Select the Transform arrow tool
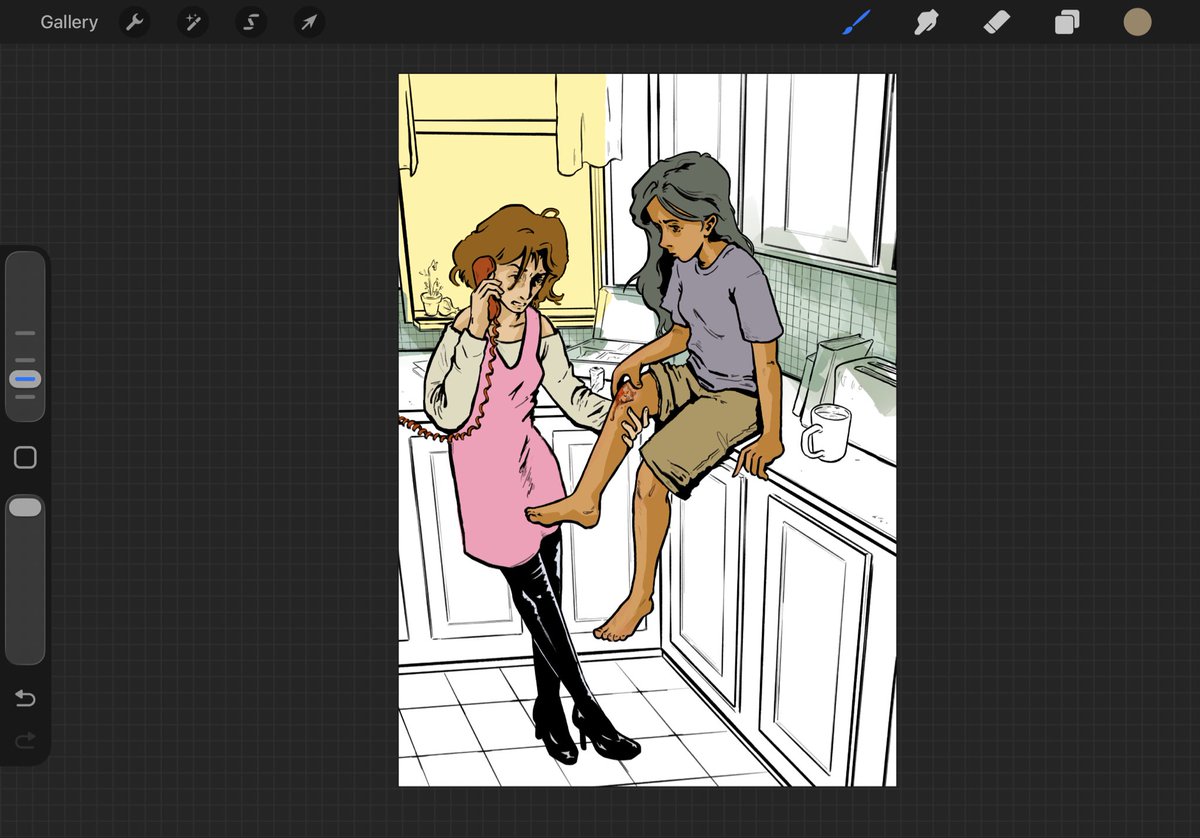Image resolution: width=1200 pixels, height=838 pixels. (x=309, y=22)
